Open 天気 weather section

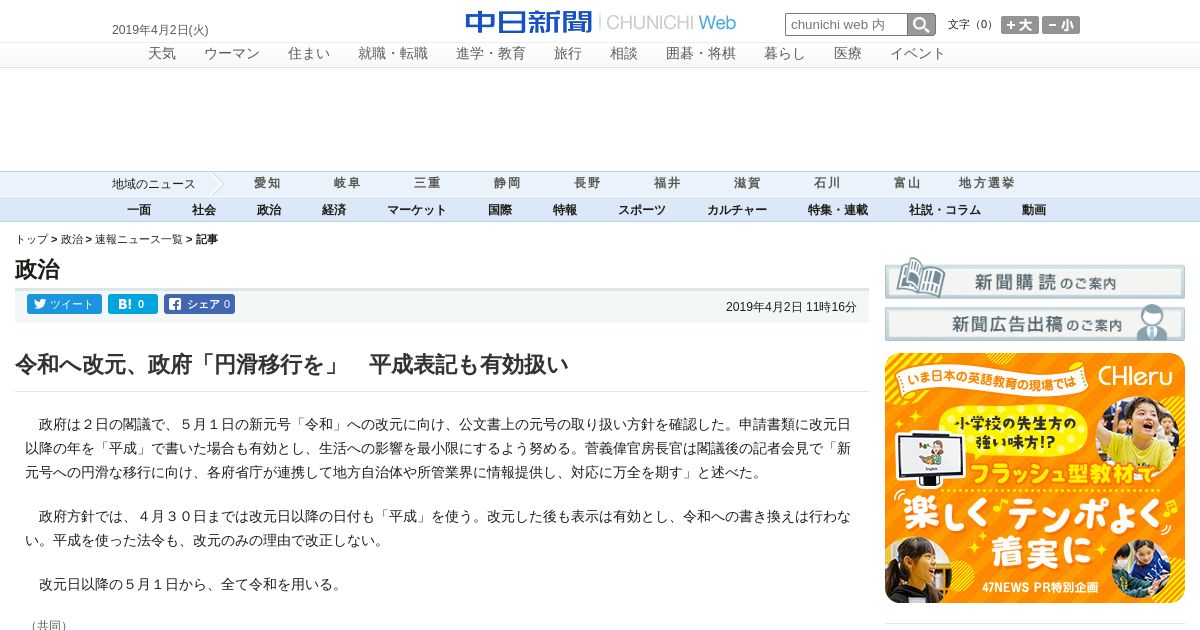[162, 54]
